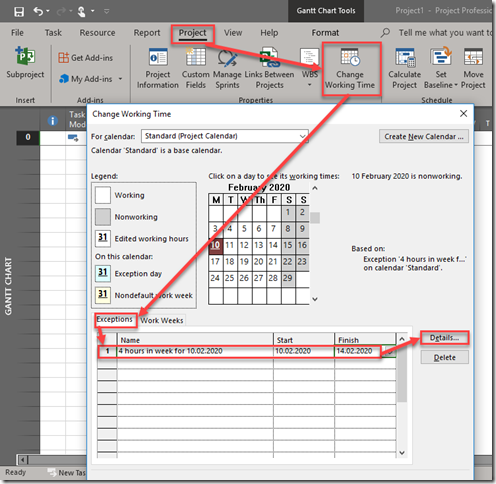Click the Start cell 10.02.2020
The image size is (496, 484).
304,351
